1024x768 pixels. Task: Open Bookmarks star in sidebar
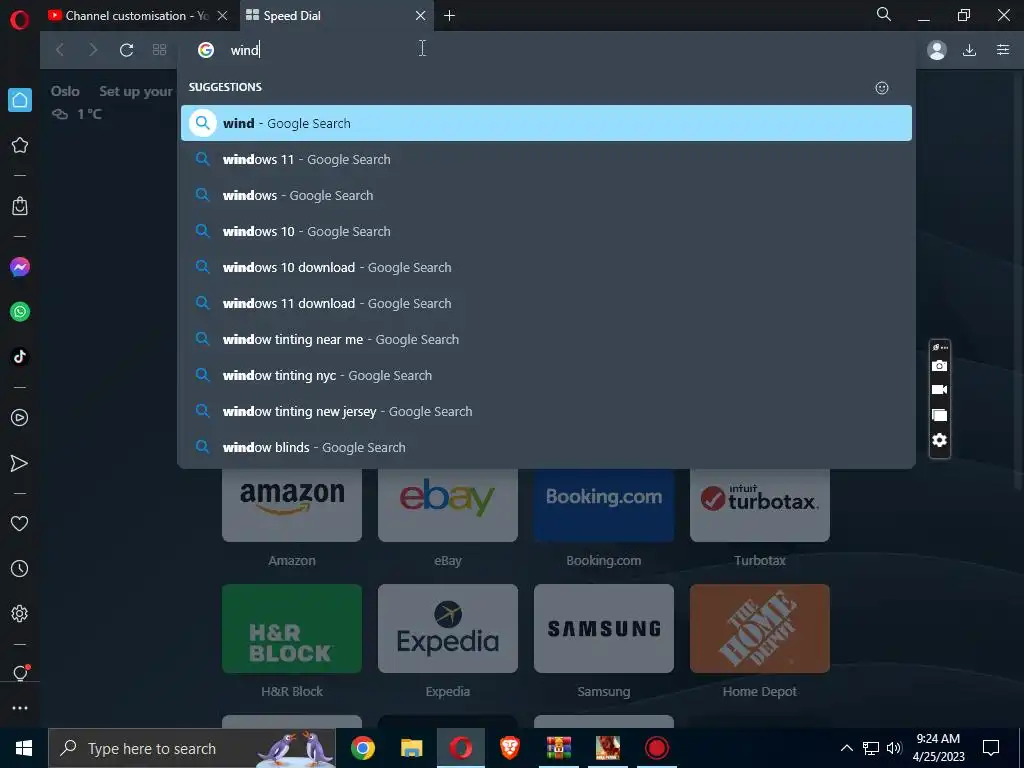(x=20, y=145)
